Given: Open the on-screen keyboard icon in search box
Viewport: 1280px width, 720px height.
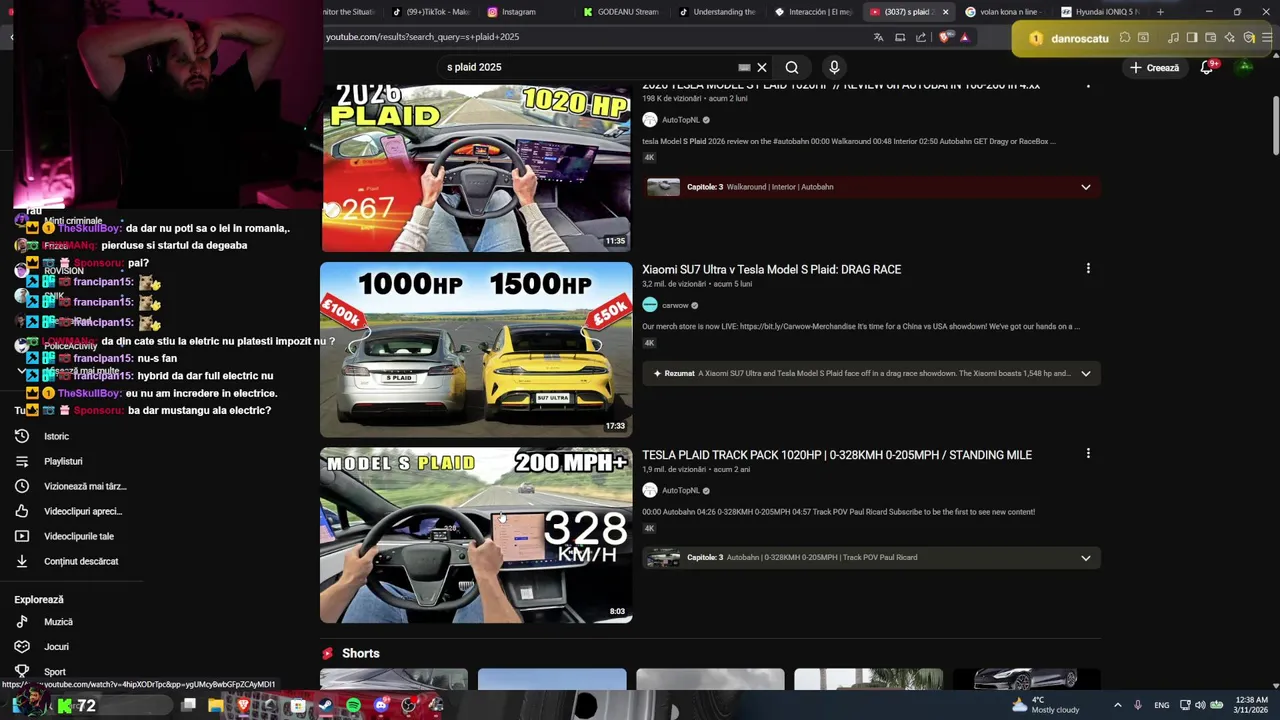Looking at the screenshot, I should pyautogui.click(x=744, y=67).
